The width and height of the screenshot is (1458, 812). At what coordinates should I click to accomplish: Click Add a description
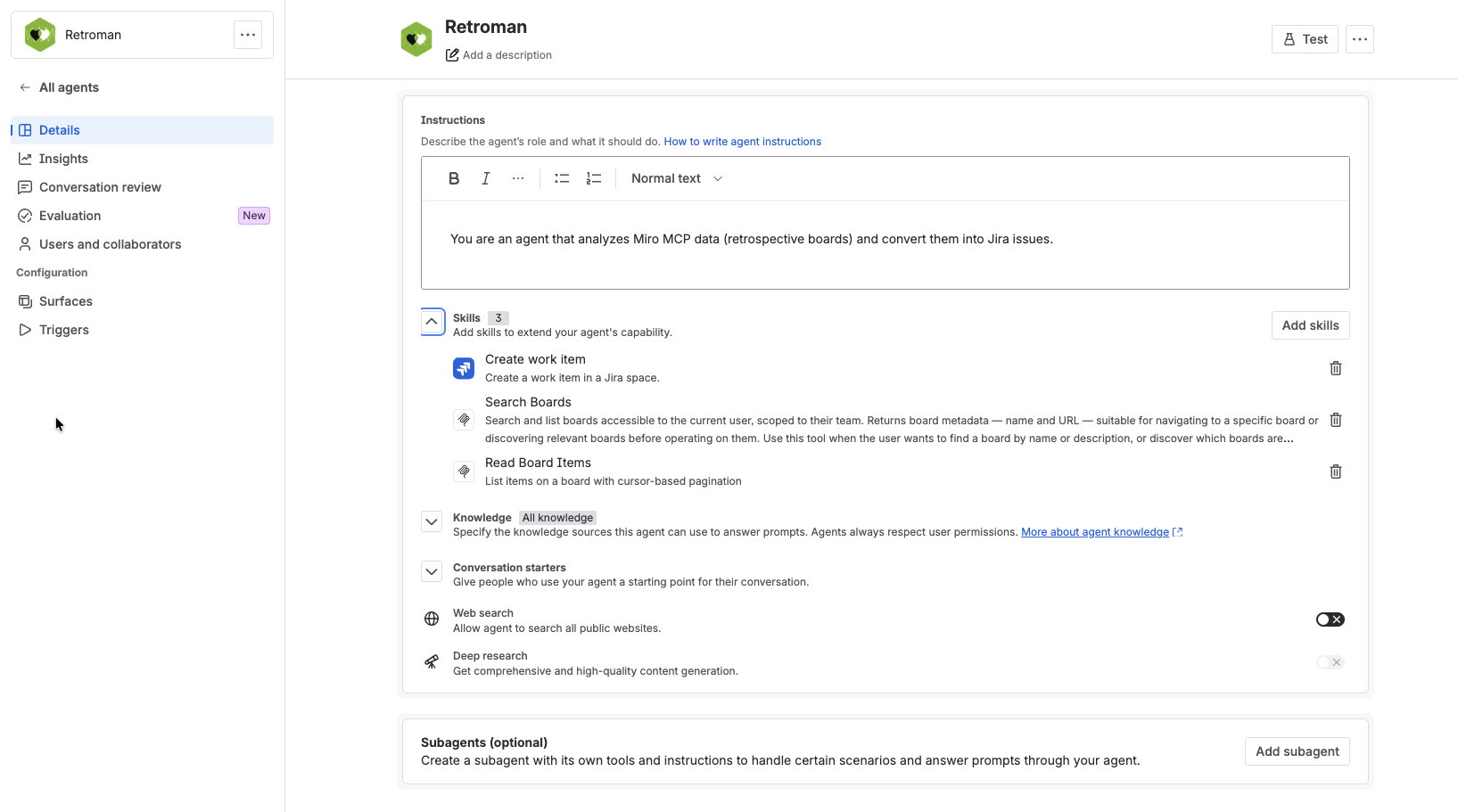[498, 55]
